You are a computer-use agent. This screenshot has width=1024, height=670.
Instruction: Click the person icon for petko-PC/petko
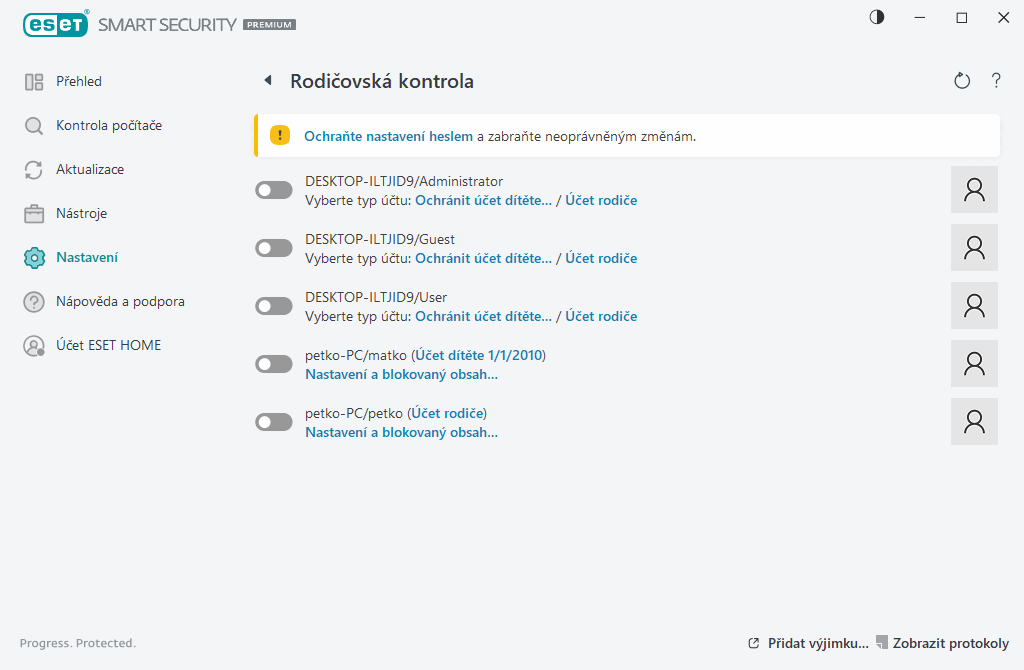pos(973,421)
